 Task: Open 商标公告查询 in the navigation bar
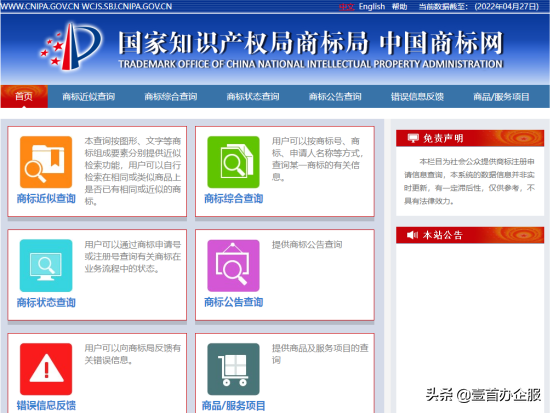[335, 97]
